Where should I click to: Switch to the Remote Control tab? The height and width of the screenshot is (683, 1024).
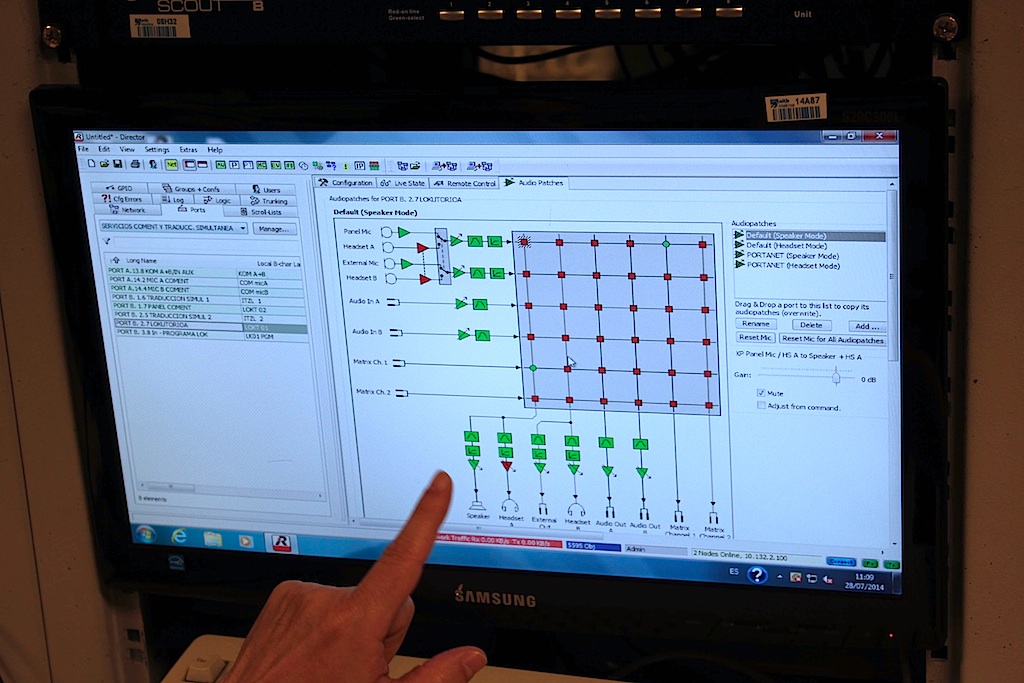465,183
